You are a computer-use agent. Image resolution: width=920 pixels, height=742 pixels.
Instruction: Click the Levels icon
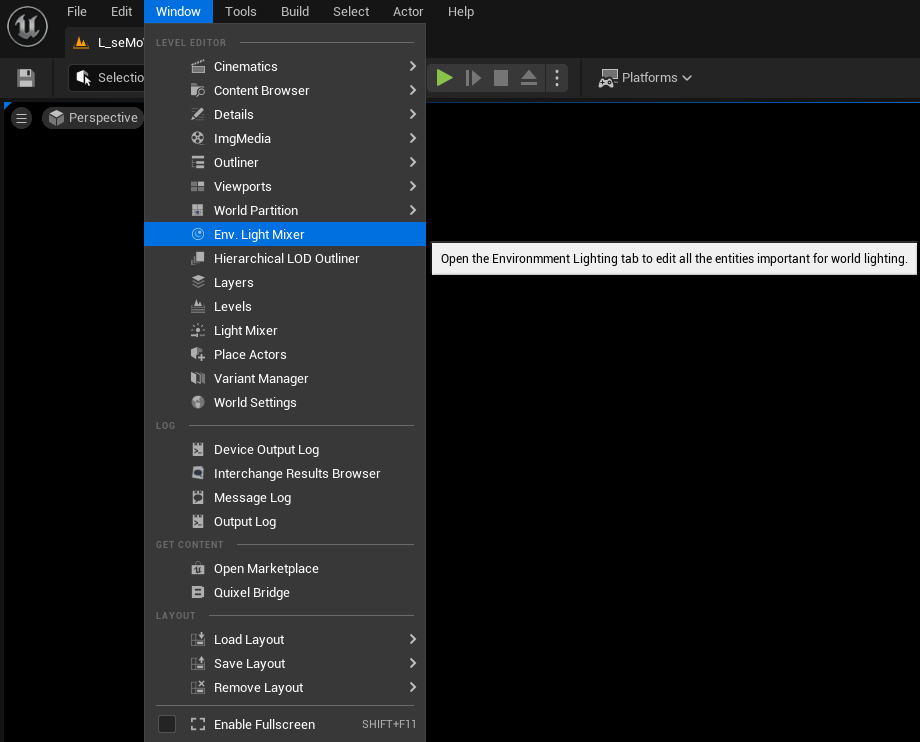click(x=198, y=307)
